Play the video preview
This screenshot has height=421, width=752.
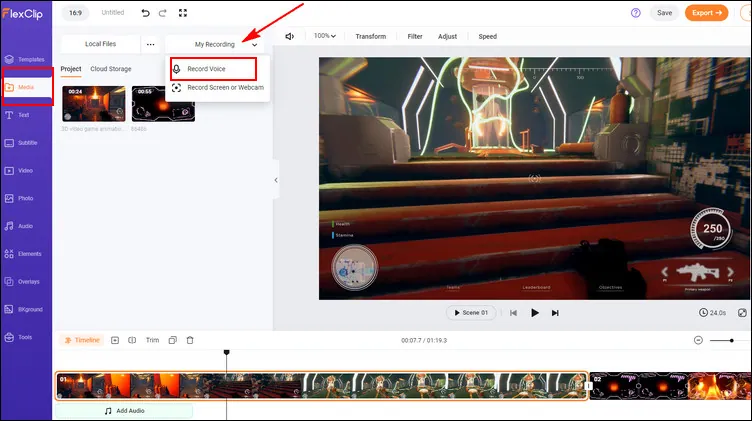click(x=535, y=313)
